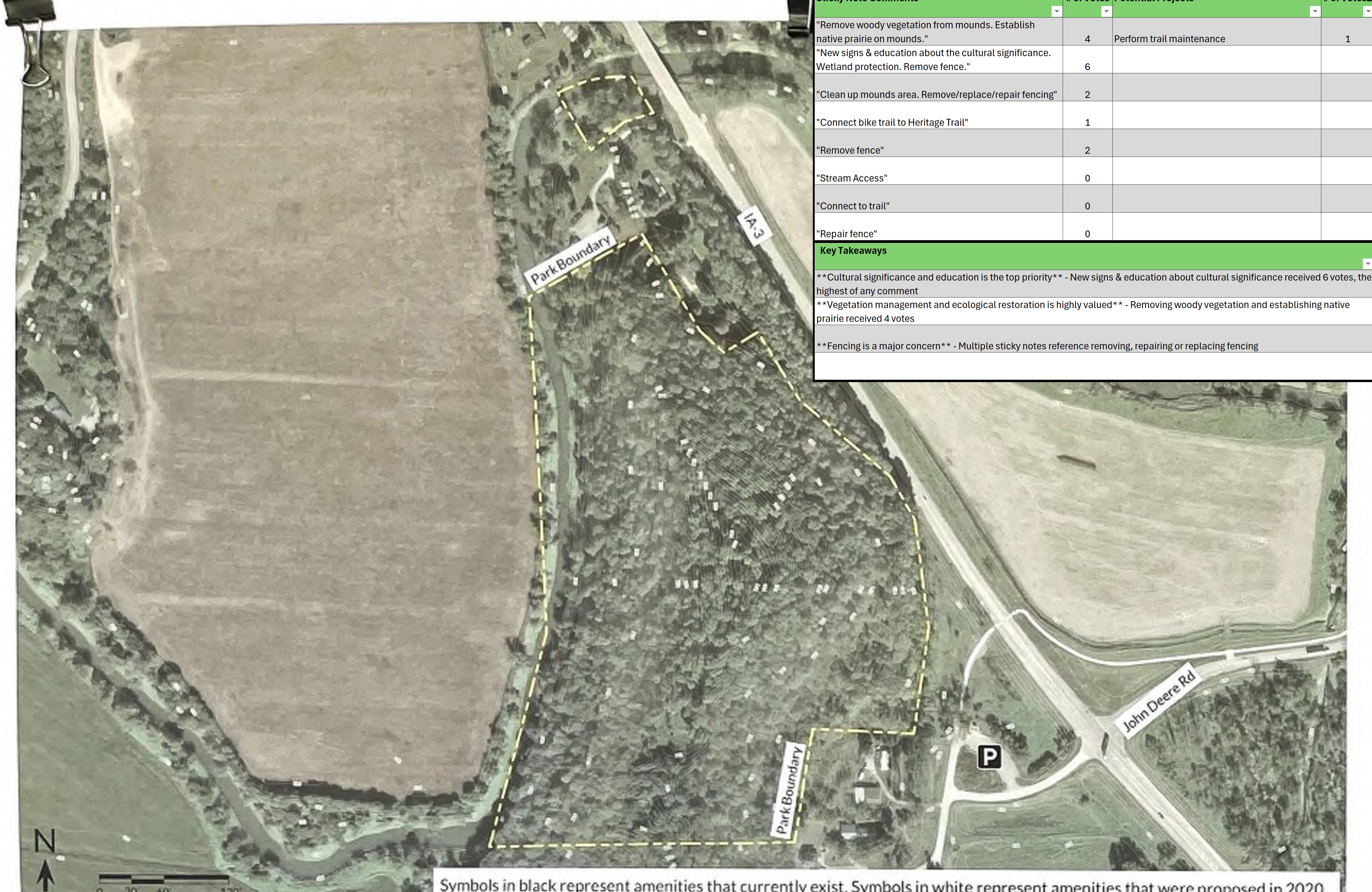Click the vote count 6 cell
Image resolution: width=1372 pixels, height=892 pixels.
[x=1088, y=59]
